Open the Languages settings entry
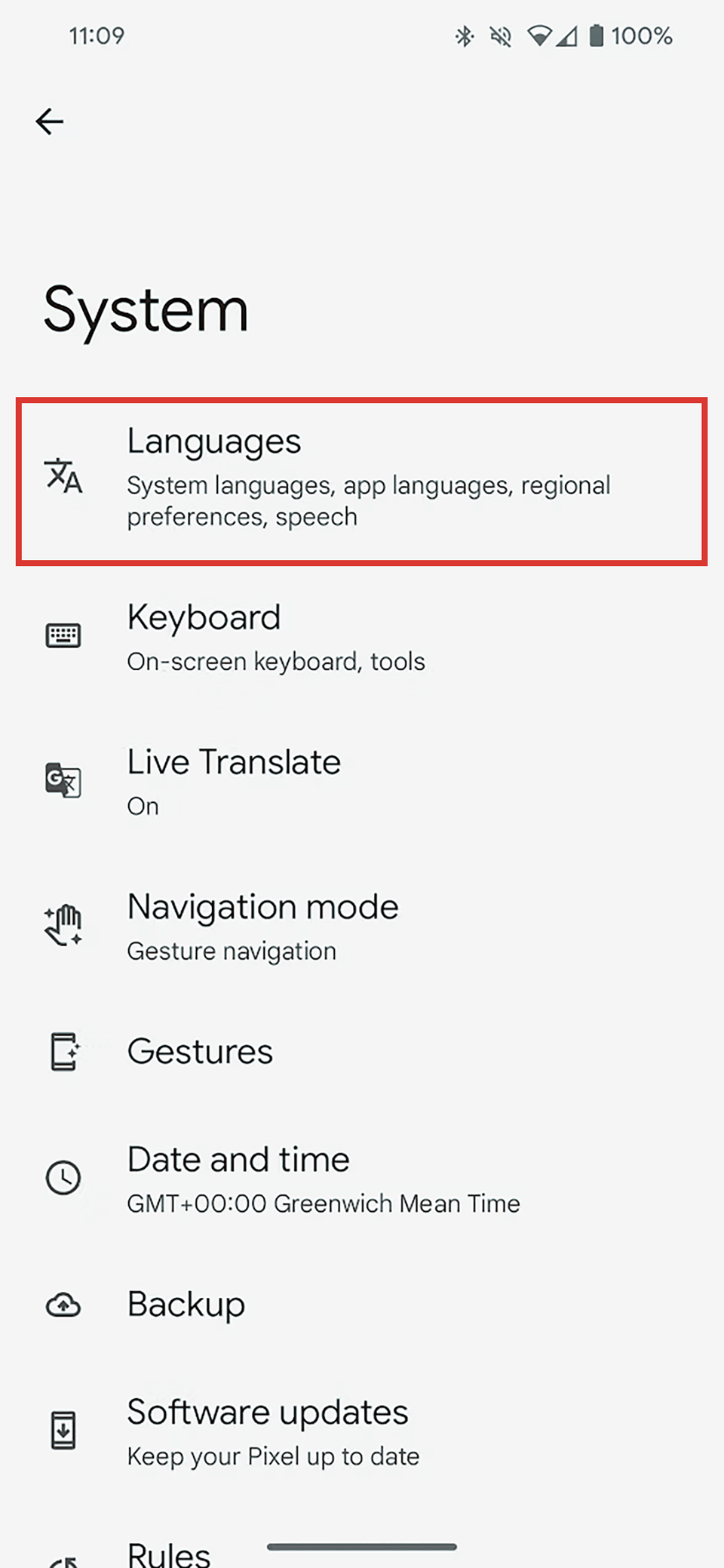Viewport: 724px width, 1568px height. click(362, 477)
